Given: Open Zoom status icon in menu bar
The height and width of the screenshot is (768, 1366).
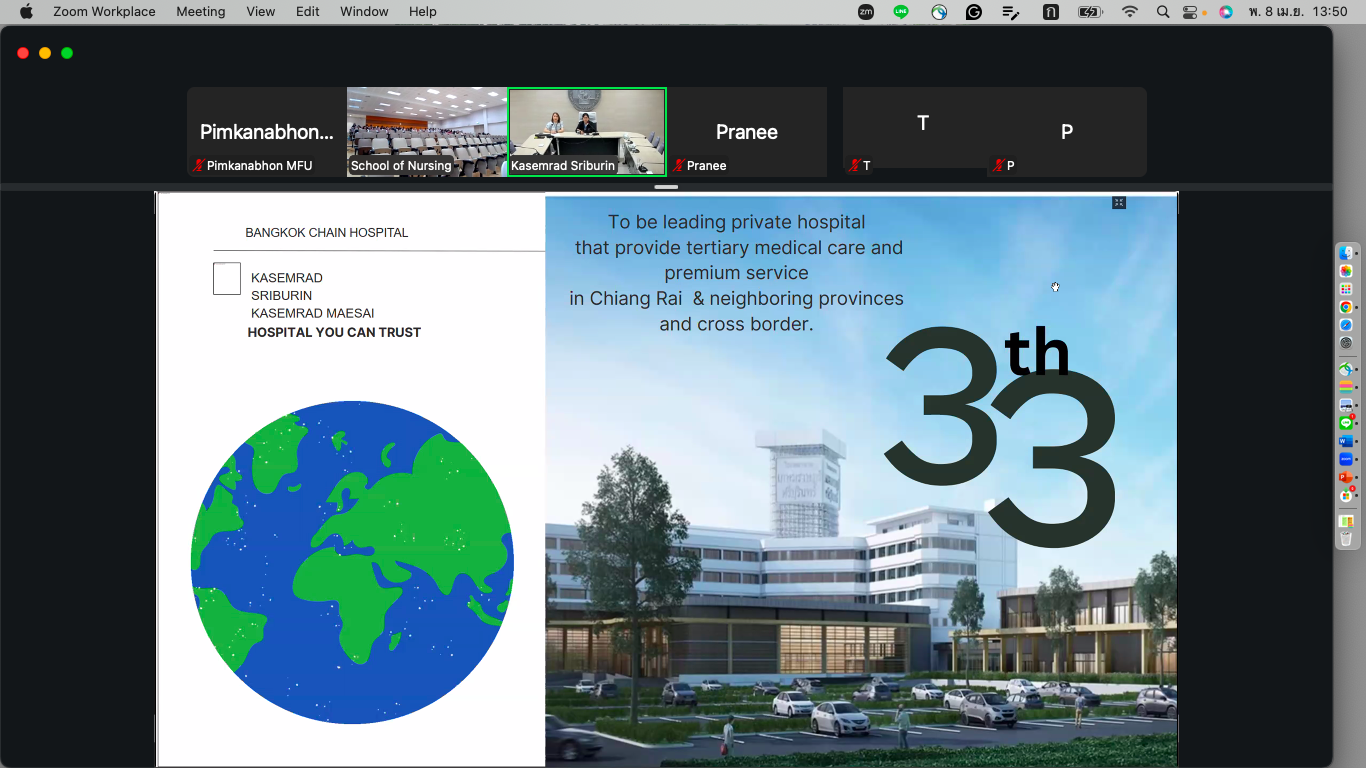Looking at the screenshot, I should (866, 12).
